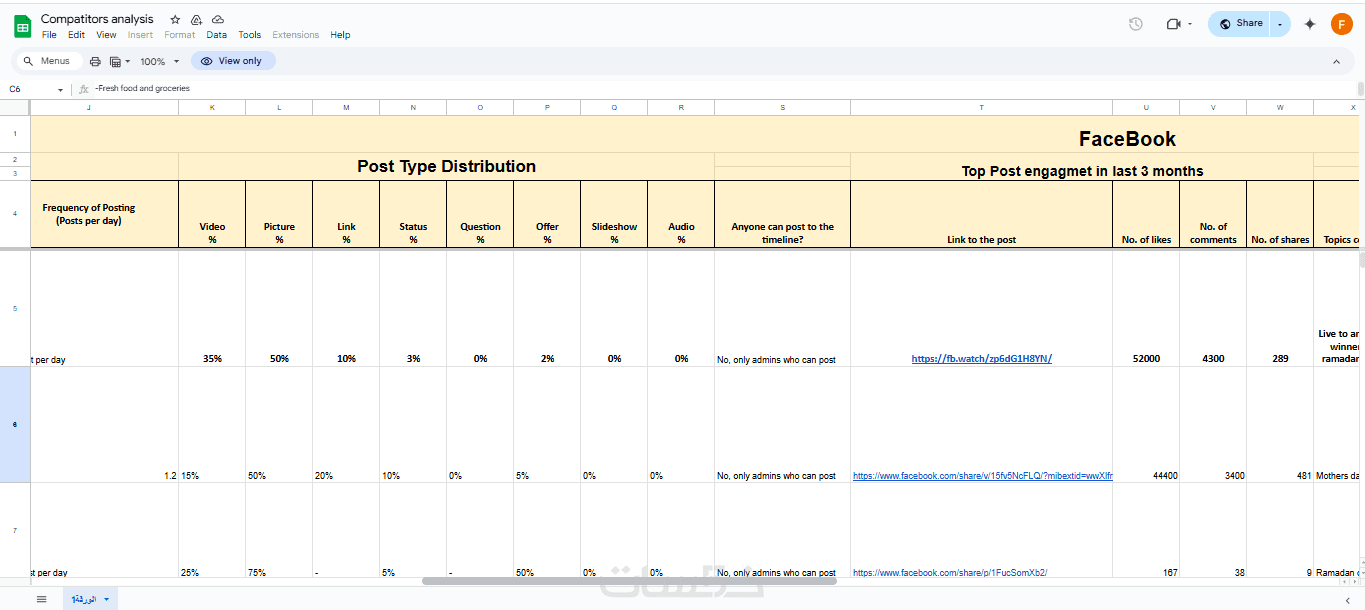Star the Compatitors analysis document

(175, 20)
